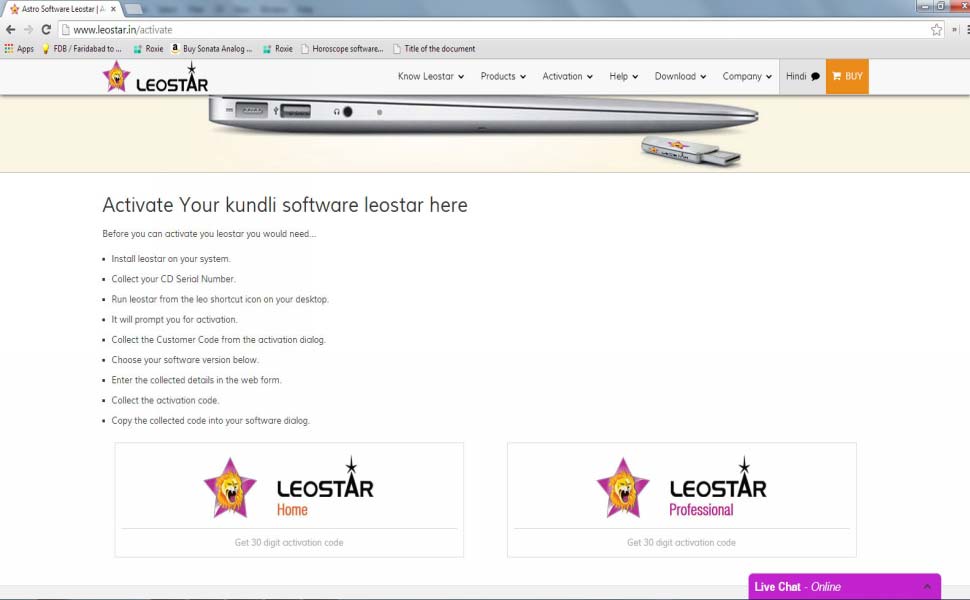The width and height of the screenshot is (970, 600).
Task: Open the Live Chat Online widget
Action: tap(844, 586)
